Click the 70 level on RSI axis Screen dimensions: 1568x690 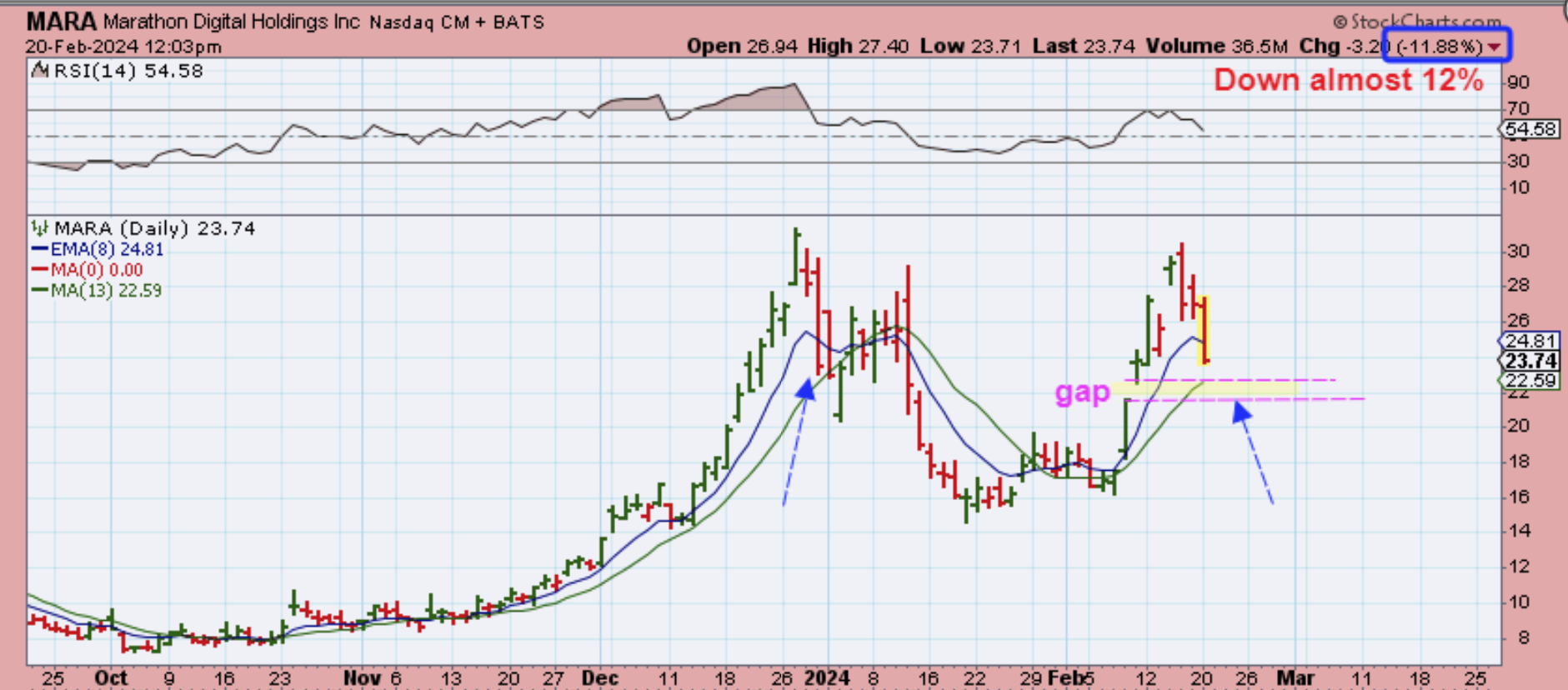pos(1519,108)
